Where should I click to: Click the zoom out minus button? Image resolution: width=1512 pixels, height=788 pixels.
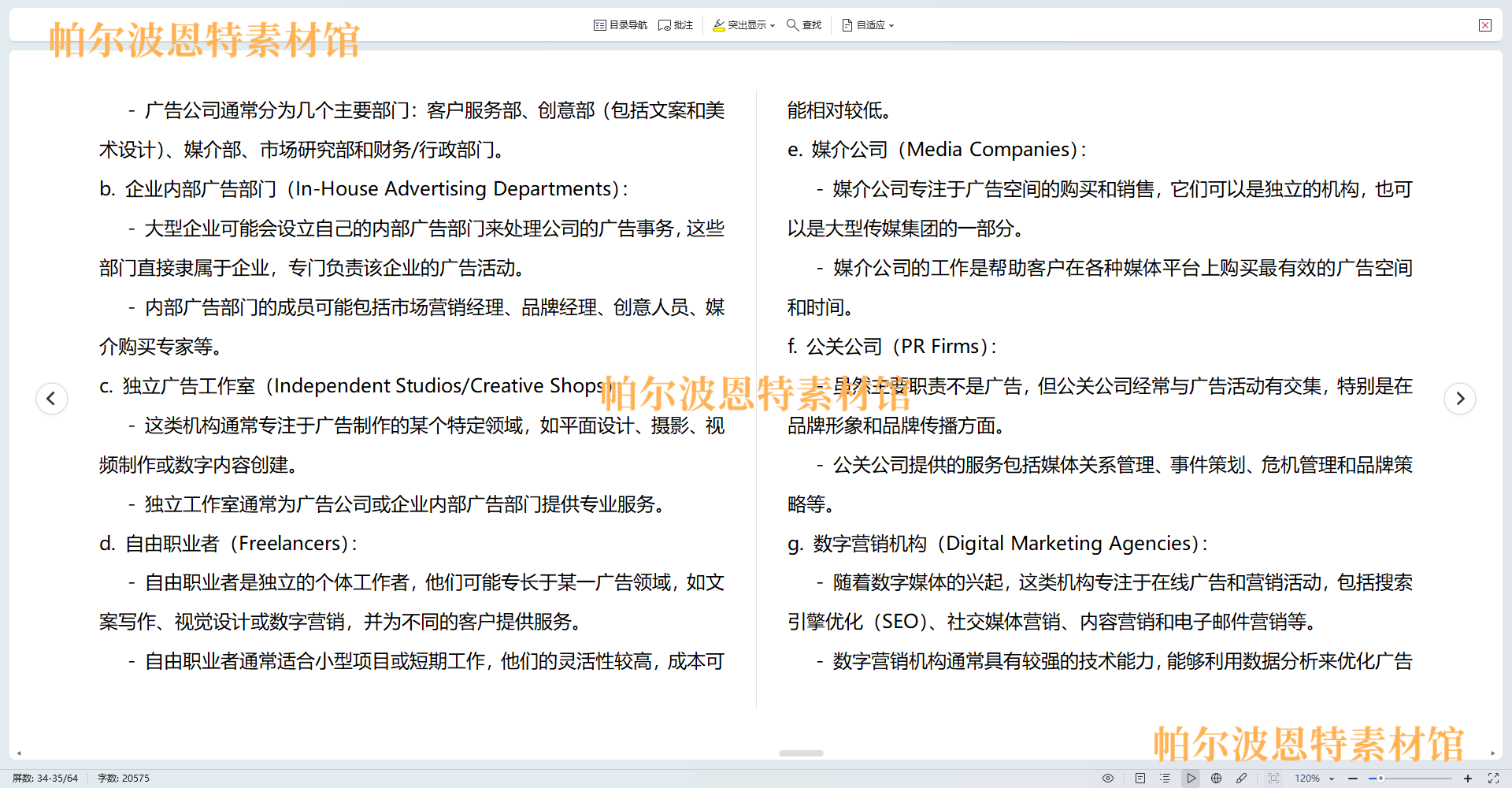click(x=1353, y=778)
